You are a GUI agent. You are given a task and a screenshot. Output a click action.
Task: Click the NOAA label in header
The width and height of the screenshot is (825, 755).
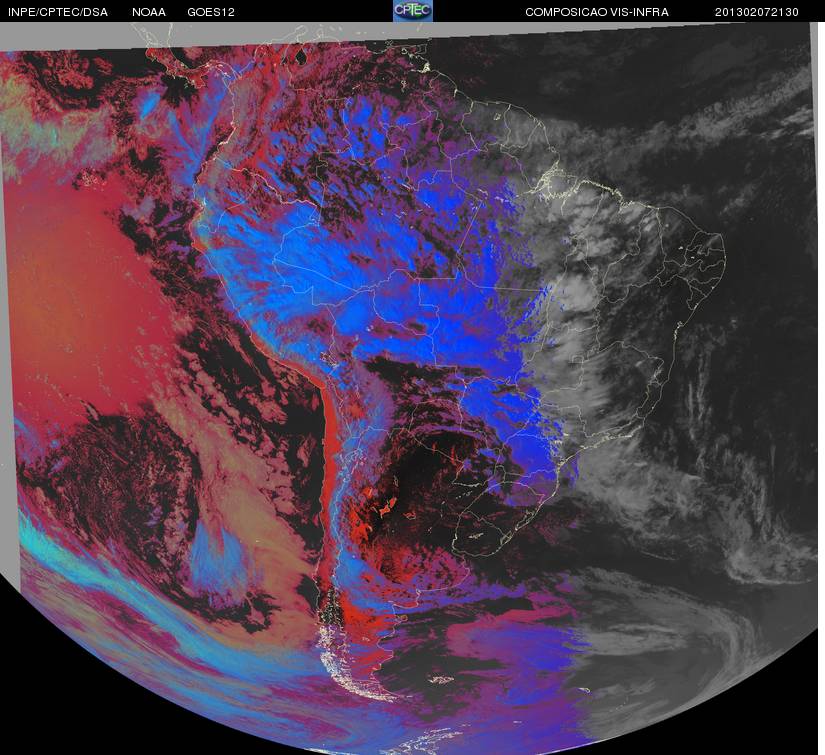[149, 12]
